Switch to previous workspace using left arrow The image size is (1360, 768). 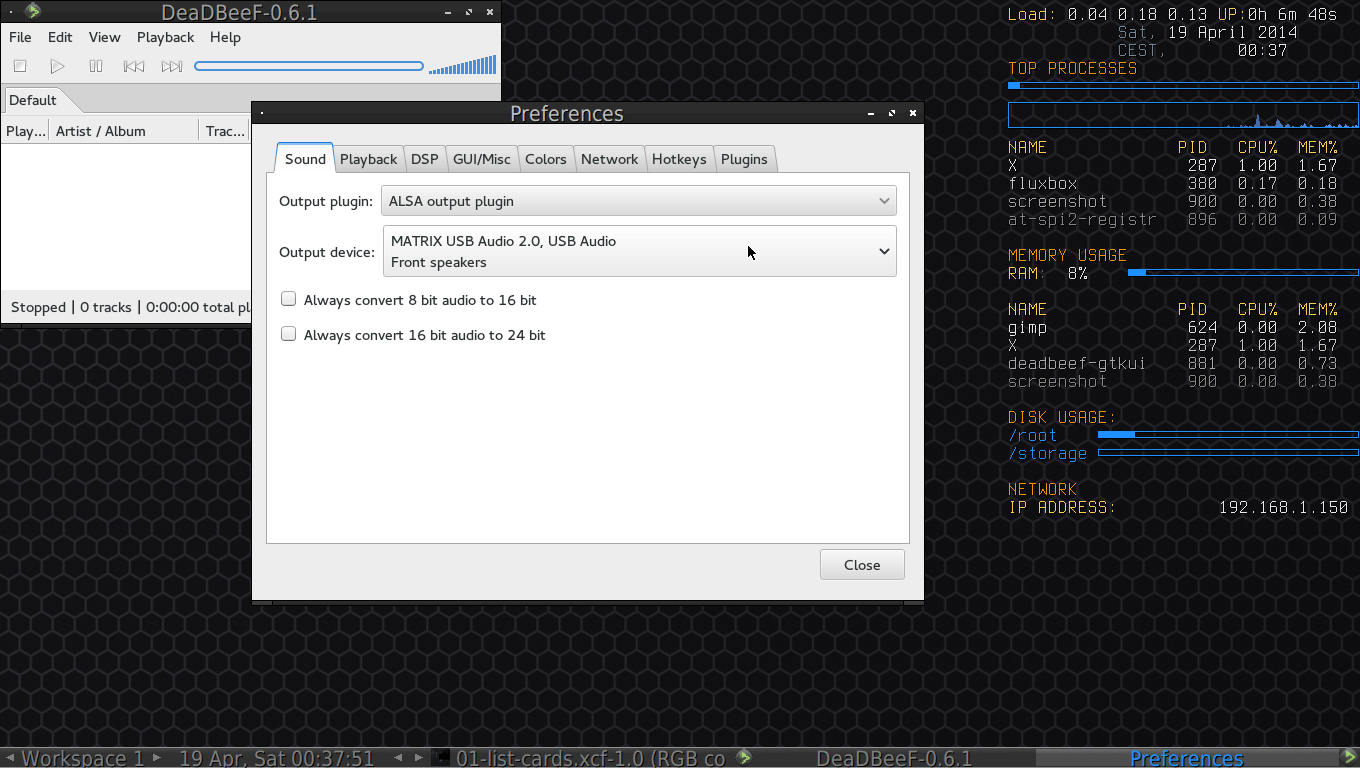tap(10, 758)
